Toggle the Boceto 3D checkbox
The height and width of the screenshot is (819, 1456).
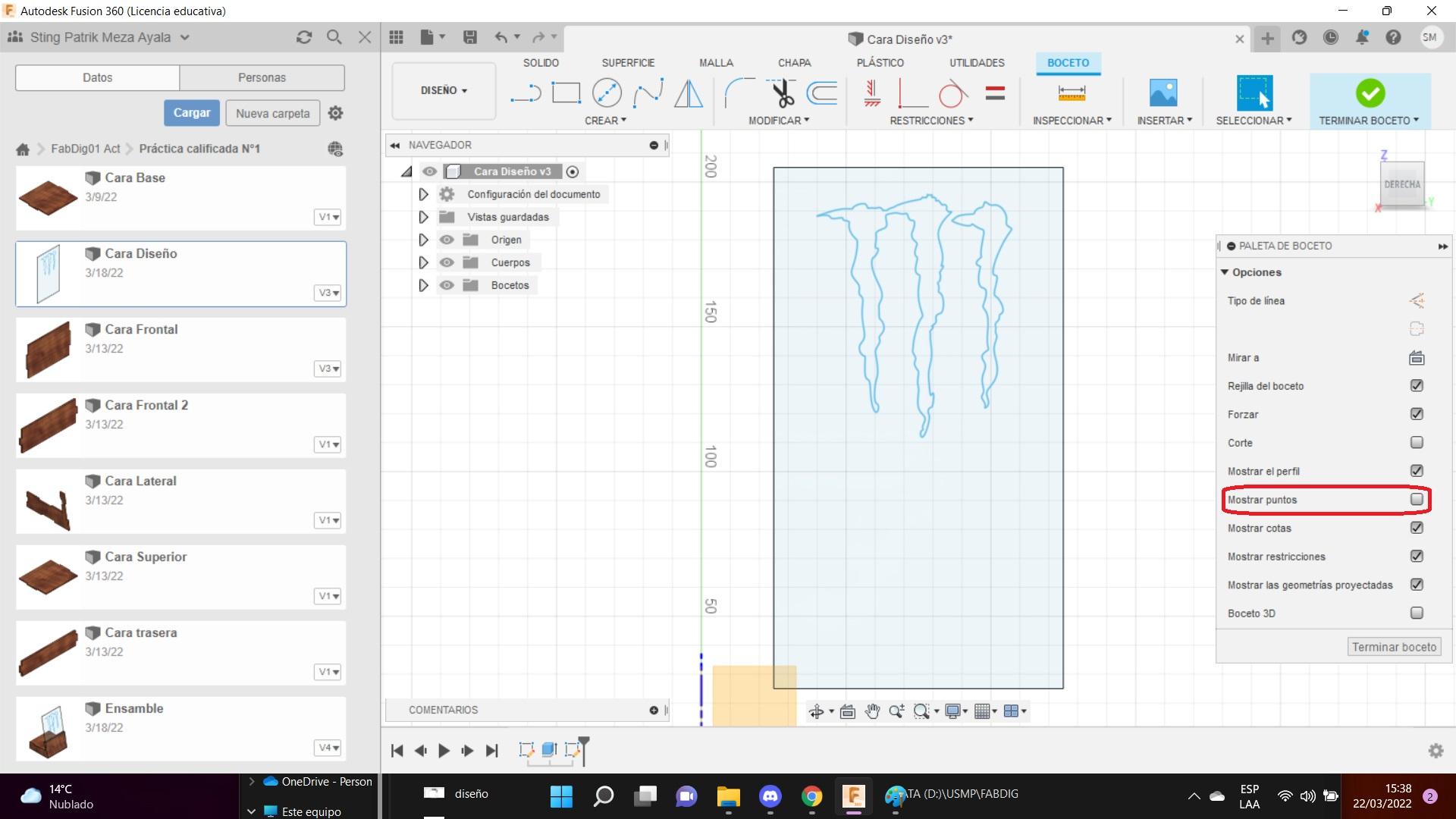click(x=1416, y=613)
